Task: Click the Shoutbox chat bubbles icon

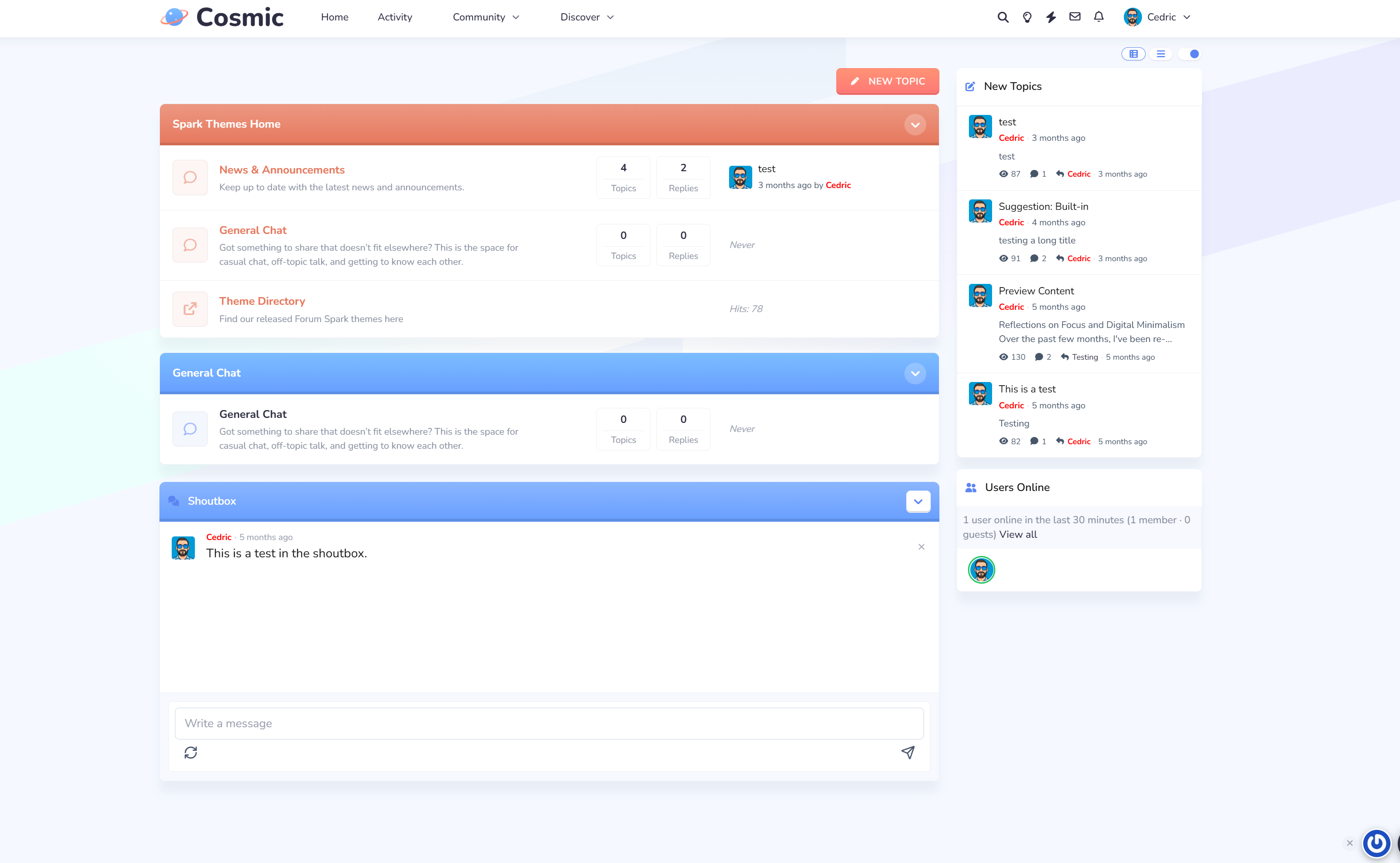Action: pyautogui.click(x=174, y=501)
